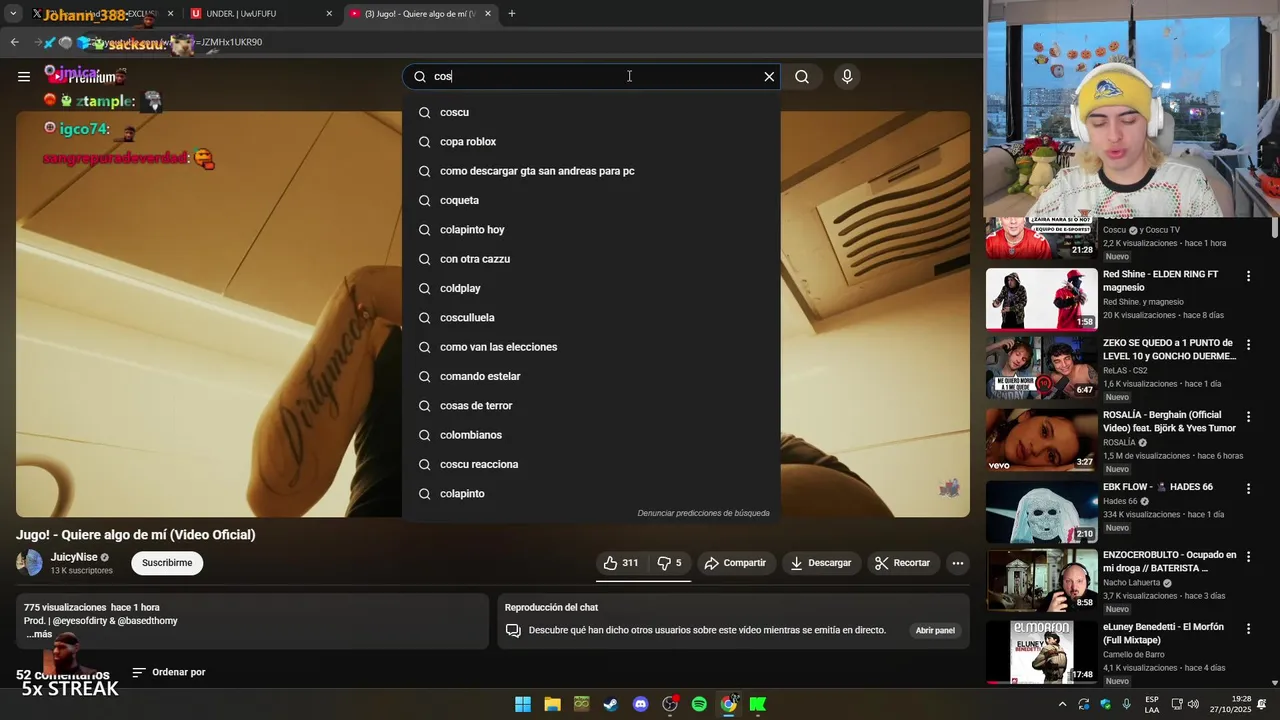Click 'Denunciar predicciones de búsqueda' link
The image size is (1280, 720).
click(x=703, y=513)
